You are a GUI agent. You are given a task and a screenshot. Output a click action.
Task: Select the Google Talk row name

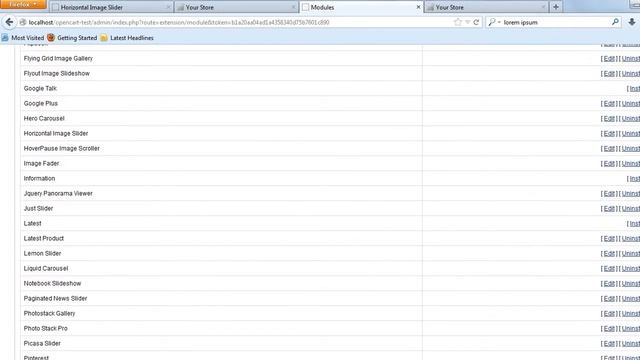tap(40, 89)
